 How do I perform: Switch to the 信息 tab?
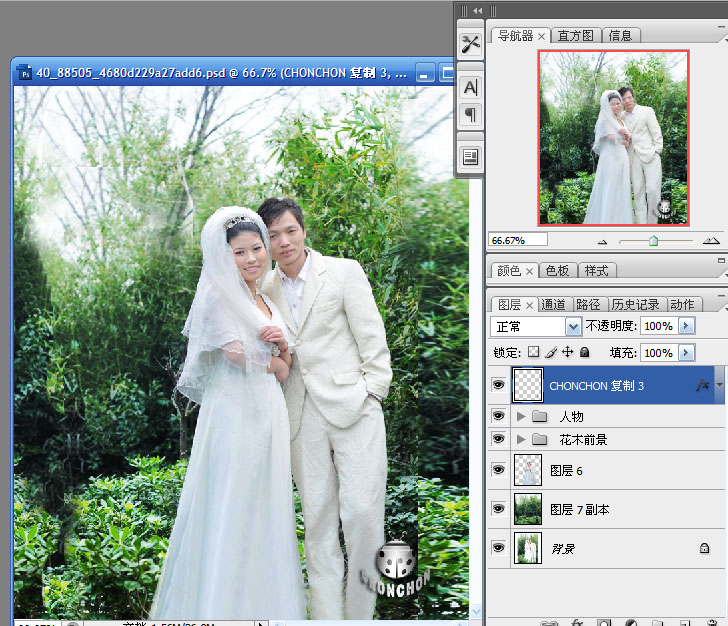[620, 36]
